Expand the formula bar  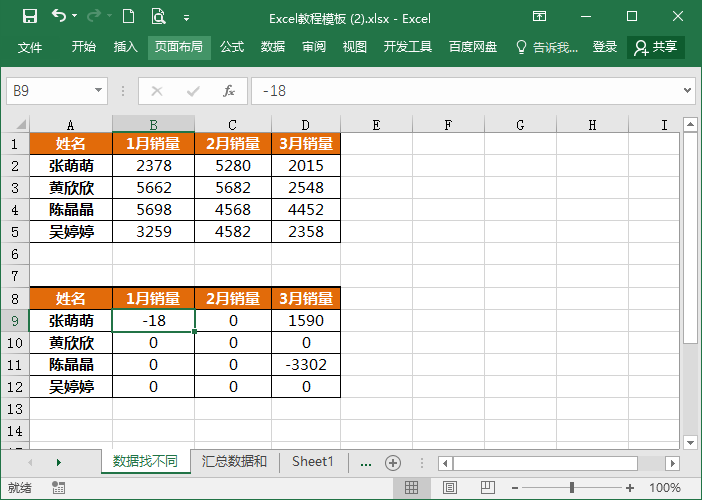(687, 91)
